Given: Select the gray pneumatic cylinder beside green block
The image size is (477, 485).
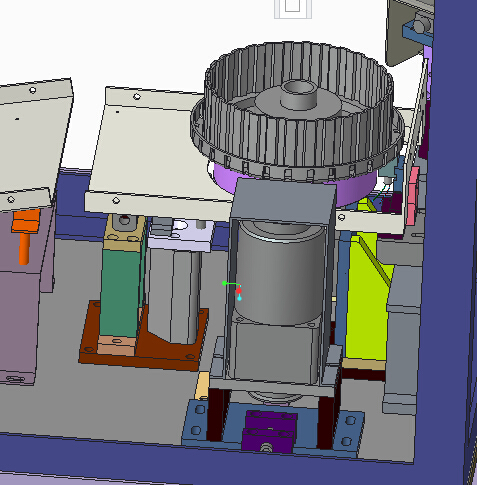Looking at the screenshot, I should click(x=173, y=297).
